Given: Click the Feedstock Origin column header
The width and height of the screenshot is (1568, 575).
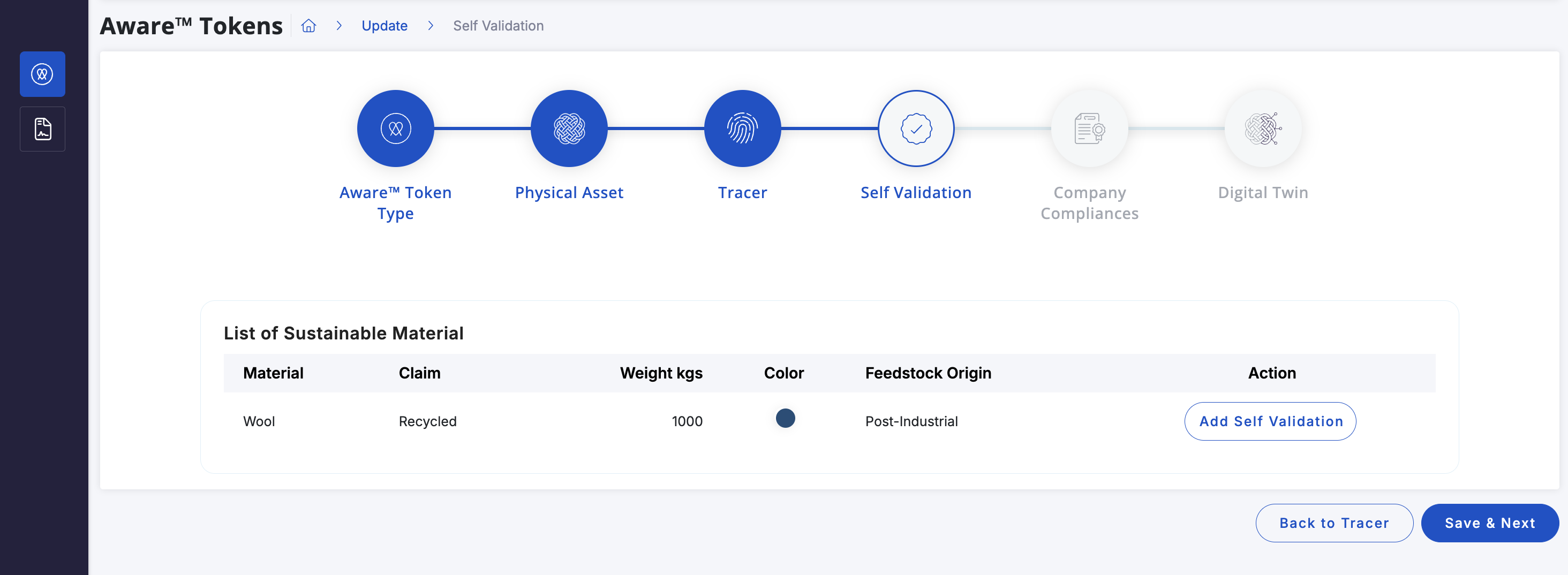Looking at the screenshot, I should [928, 373].
